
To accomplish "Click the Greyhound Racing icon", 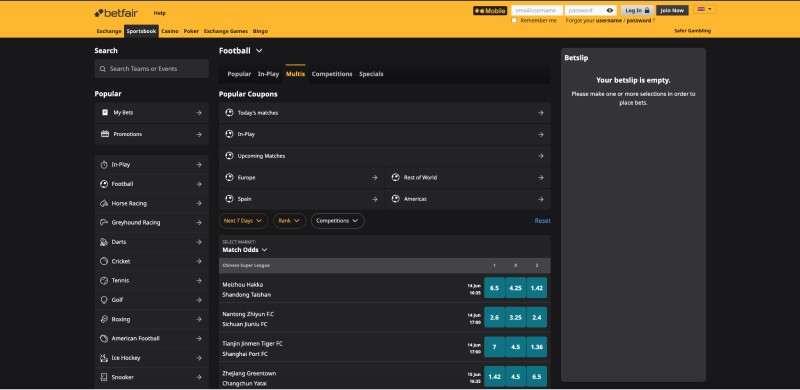I will pos(104,223).
